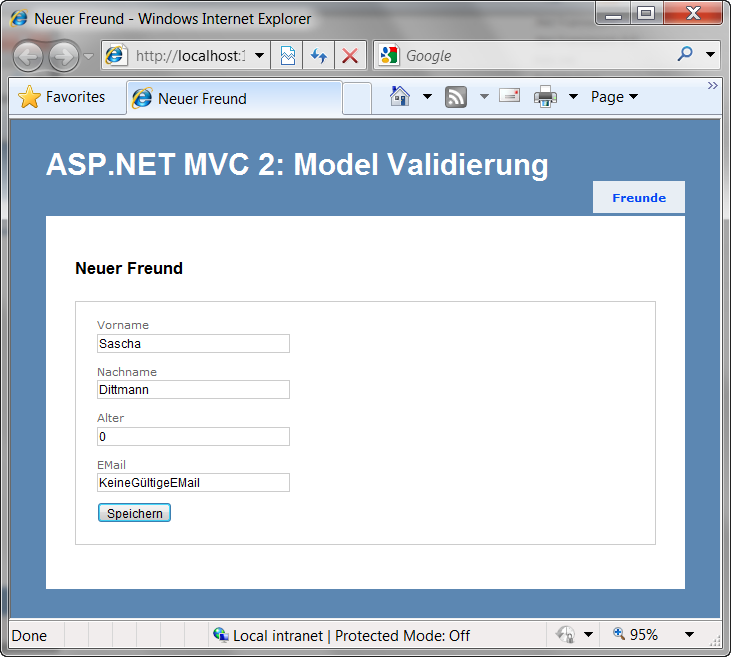Click the Nachname field containing Dittmann
Viewport: 731px width, 657px height.
click(x=193, y=389)
